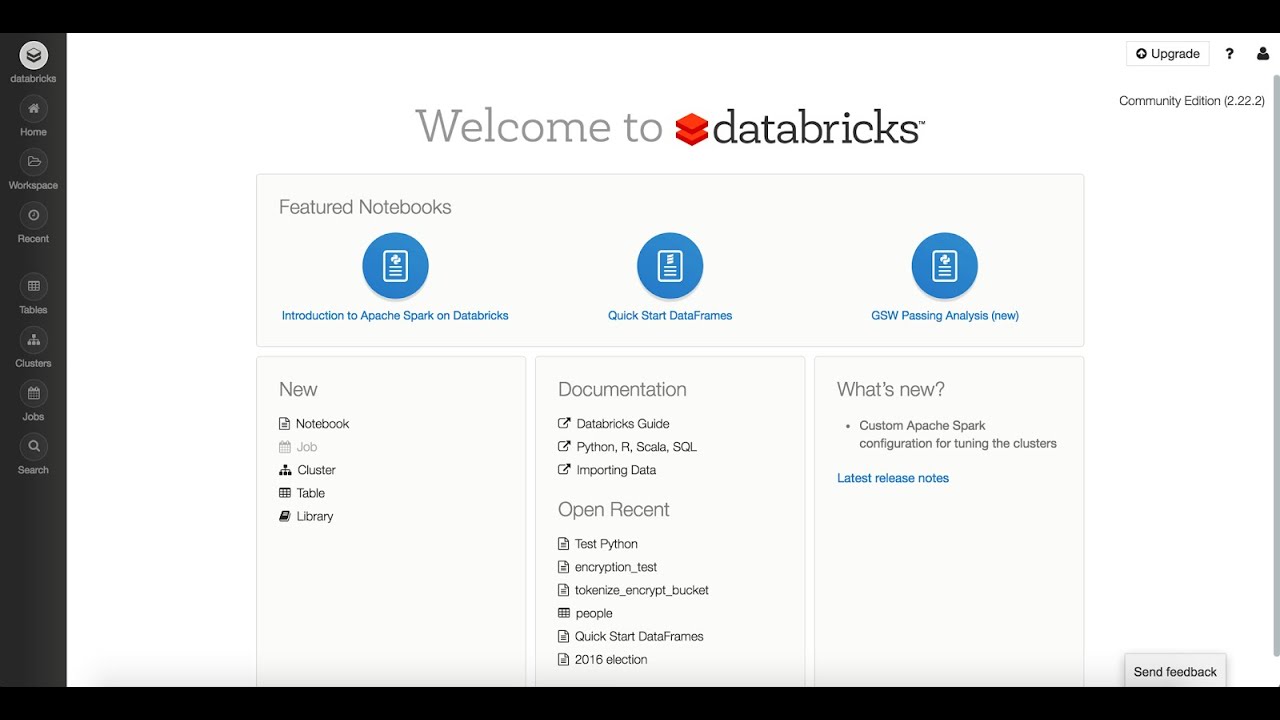This screenshot has height=720, width=1280.
Task: Open recent notebook encryption_test
Action: coord(607,567)
